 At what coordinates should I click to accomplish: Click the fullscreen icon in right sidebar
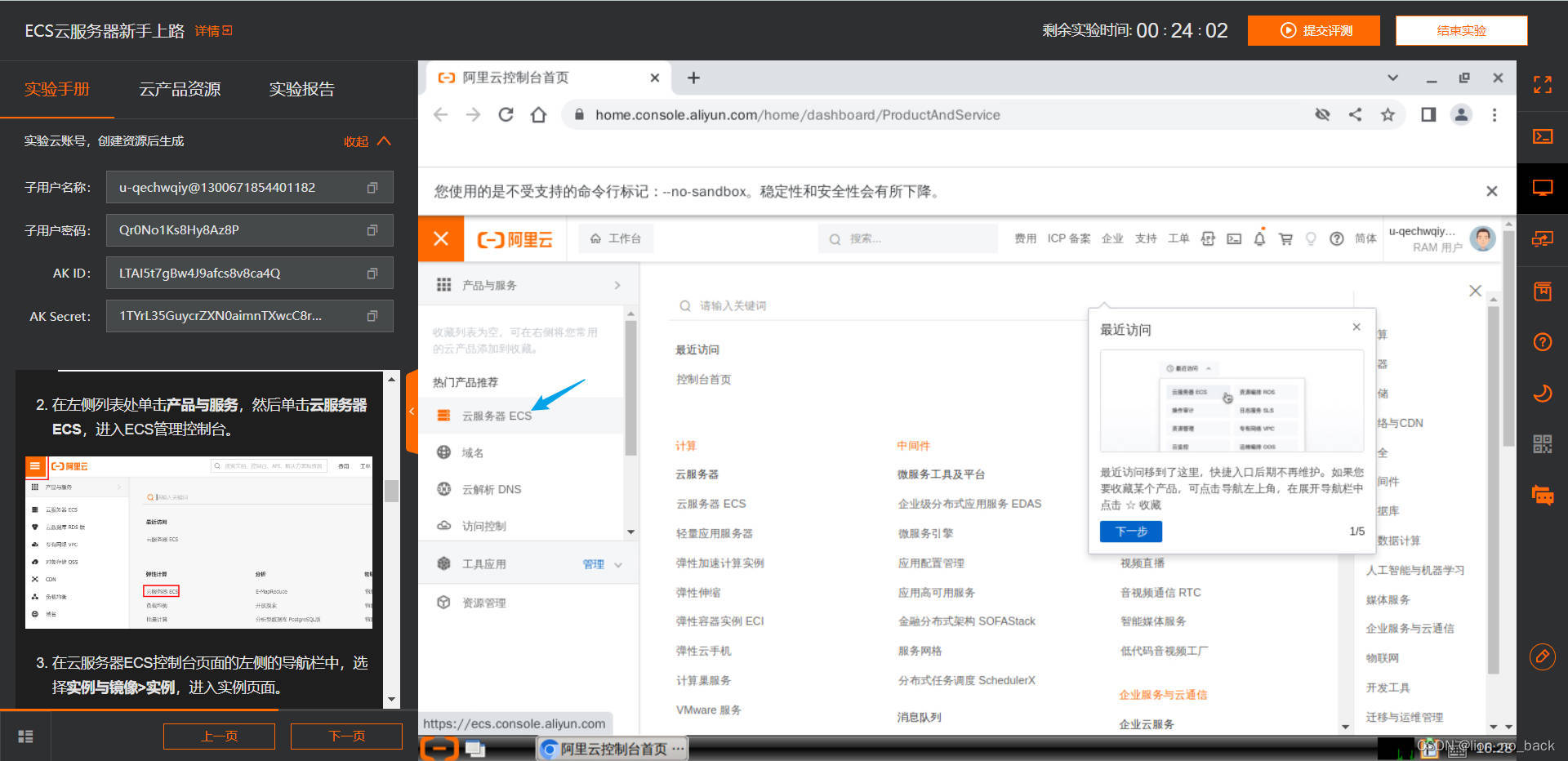[1542, 84]
